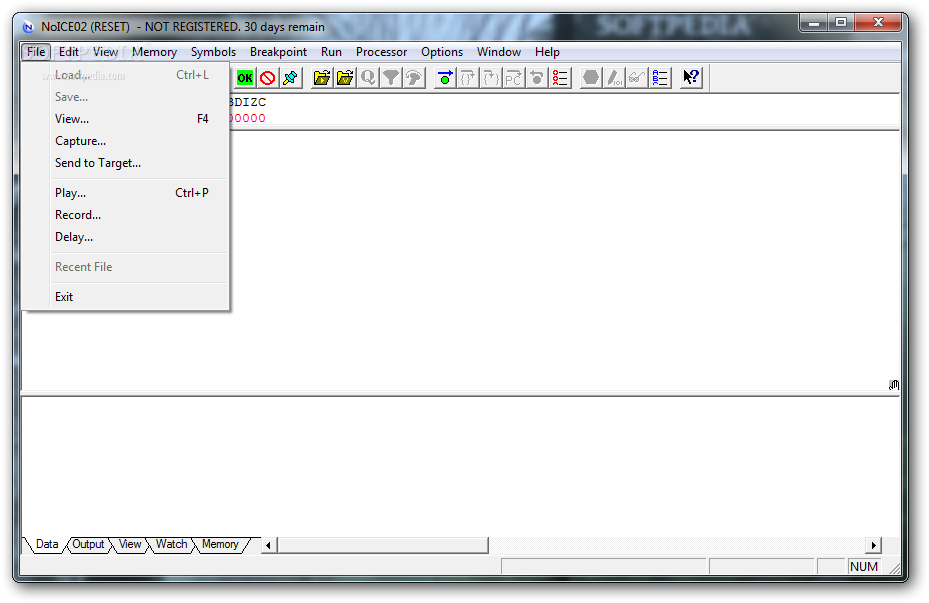The height and width of the screenshot is (603, 929).
Task: Click the blue pushpin toolbar icon
Action: pos(291,78)
